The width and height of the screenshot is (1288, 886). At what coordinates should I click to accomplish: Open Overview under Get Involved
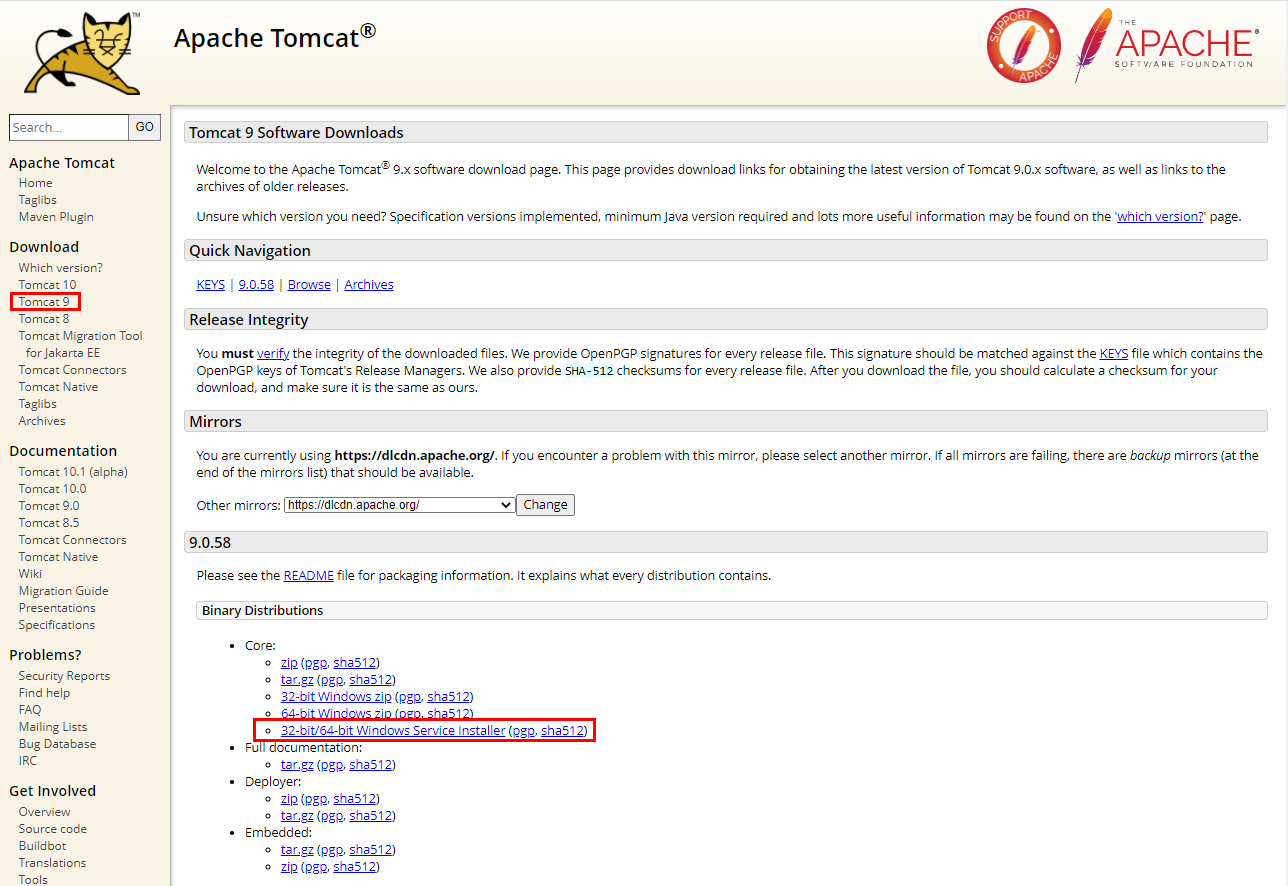point(44,812)
